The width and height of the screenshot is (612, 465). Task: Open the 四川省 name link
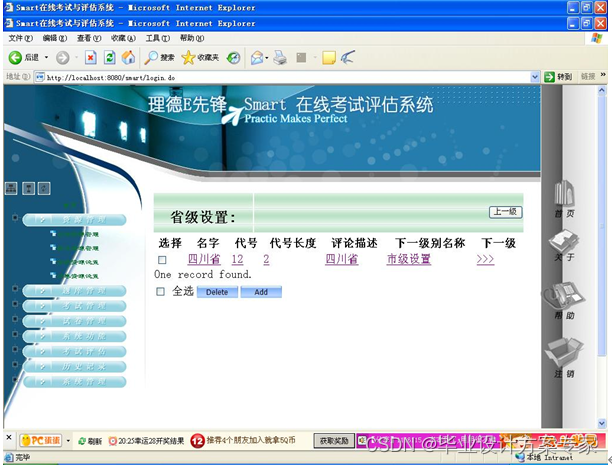(x=204, y=259)
